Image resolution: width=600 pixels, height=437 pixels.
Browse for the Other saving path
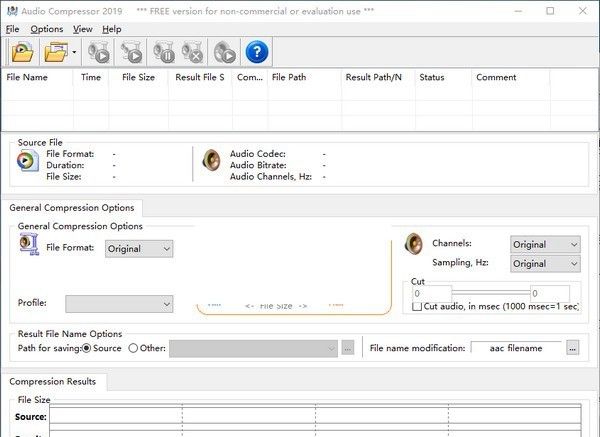[x=347, y=348]
